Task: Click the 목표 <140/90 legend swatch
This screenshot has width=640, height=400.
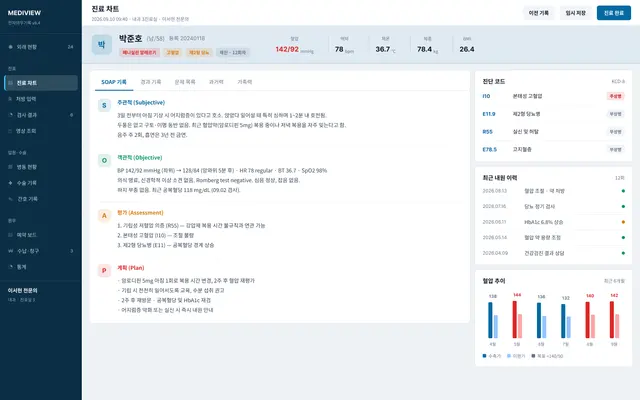Action: coord(533,356)
